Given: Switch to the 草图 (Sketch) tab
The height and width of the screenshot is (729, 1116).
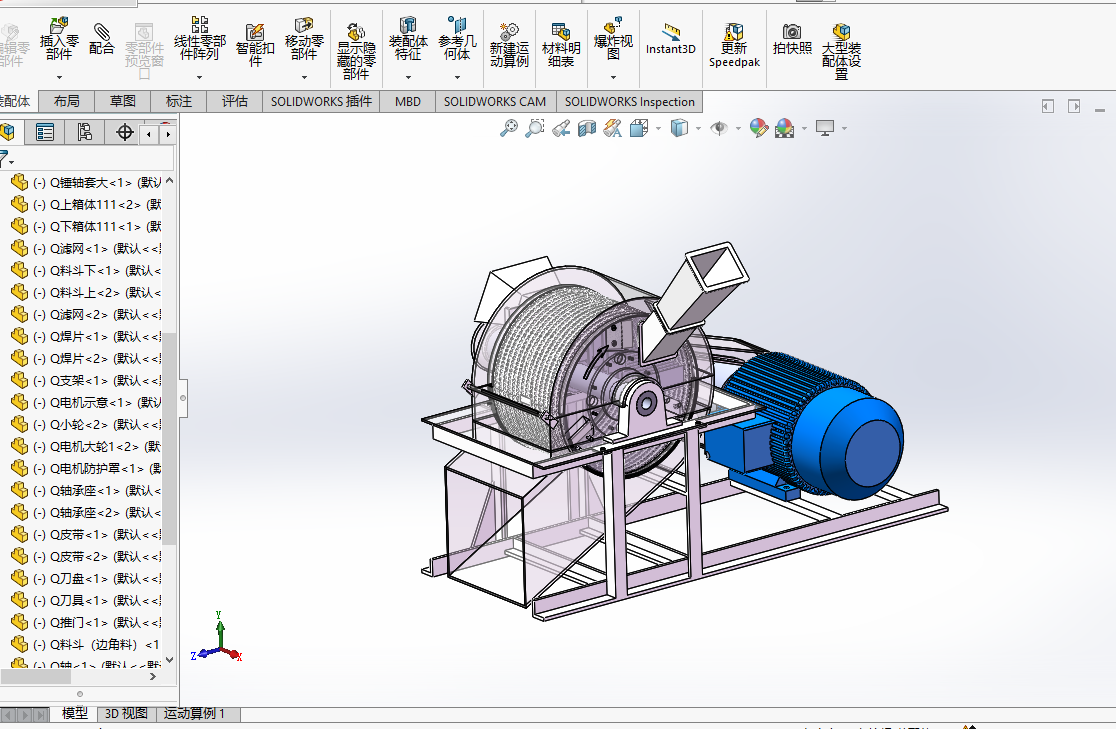Looking at the screenshot, I should [x=122, y=101].
